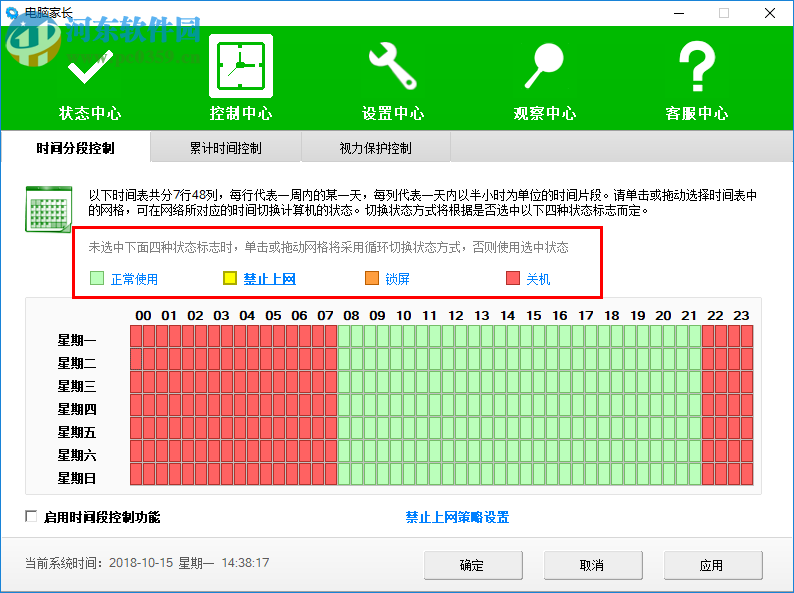Viewport: 794px width, 593px height.
Task: Select the yellow 禁止上网 color swatch
Action: point(230,278)
